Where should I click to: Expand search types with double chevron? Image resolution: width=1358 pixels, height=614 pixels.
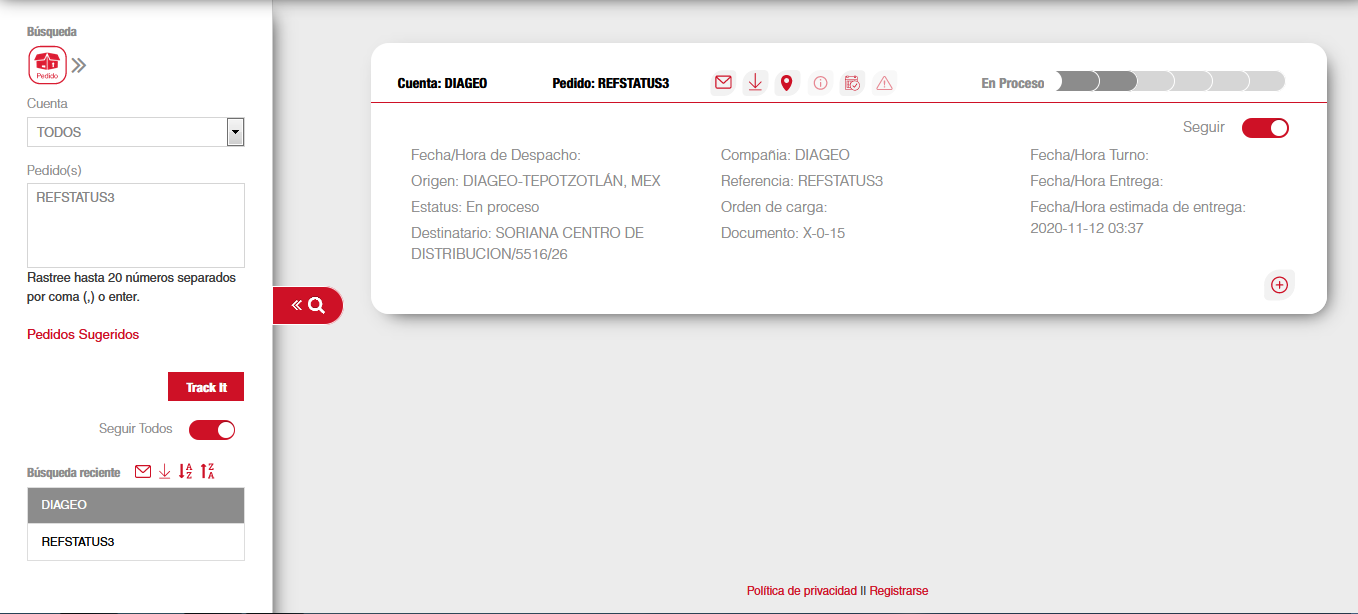pyautogui.click(x=79, y=66)
